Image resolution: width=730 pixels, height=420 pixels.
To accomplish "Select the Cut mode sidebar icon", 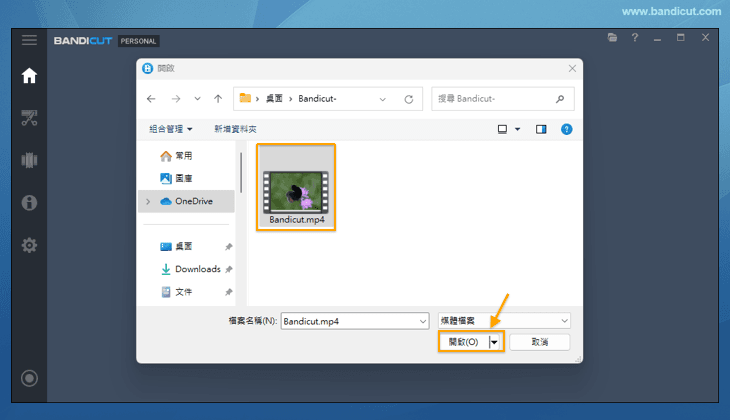I will tap(29, 118).
